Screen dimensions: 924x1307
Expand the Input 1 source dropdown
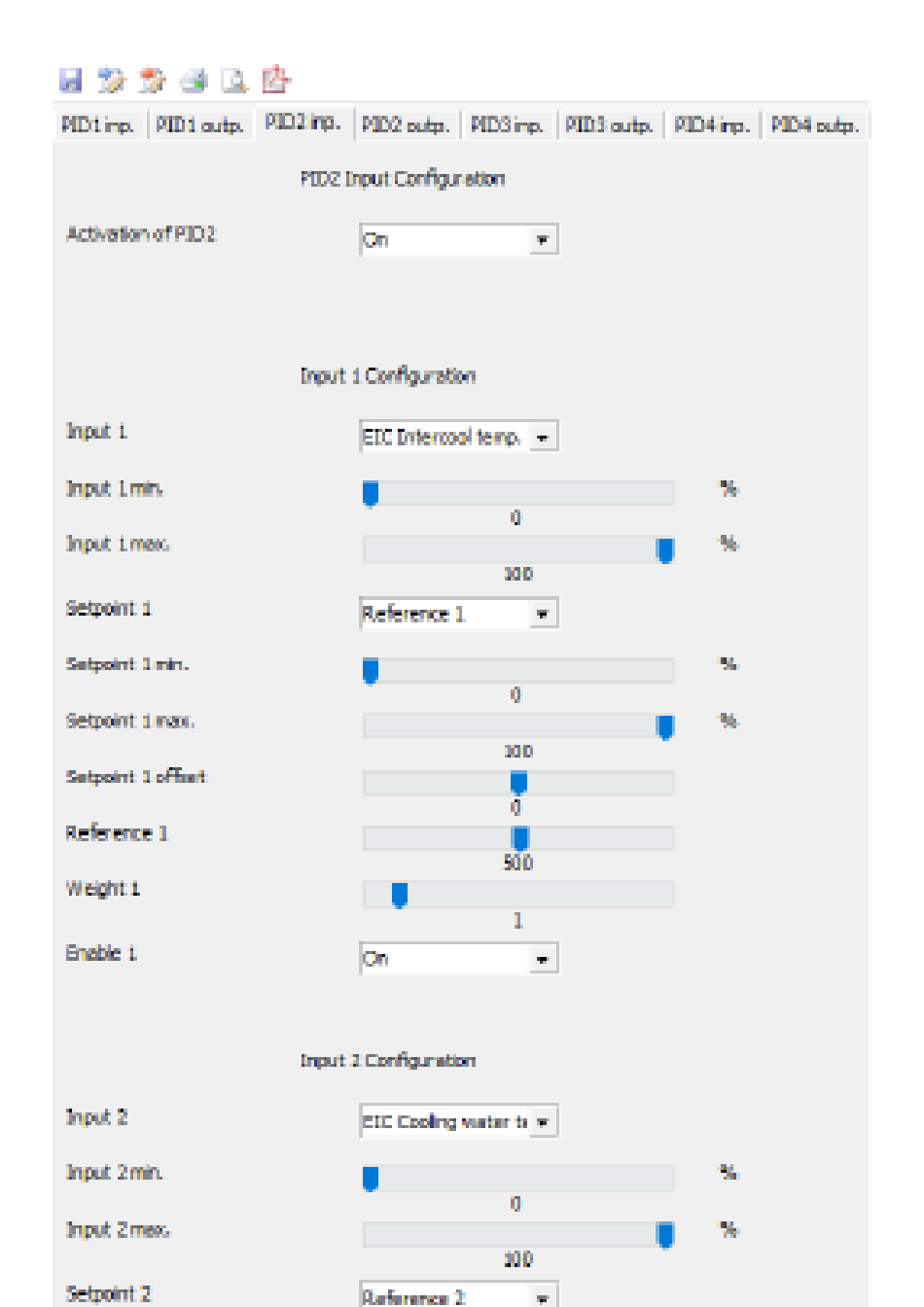459,437
